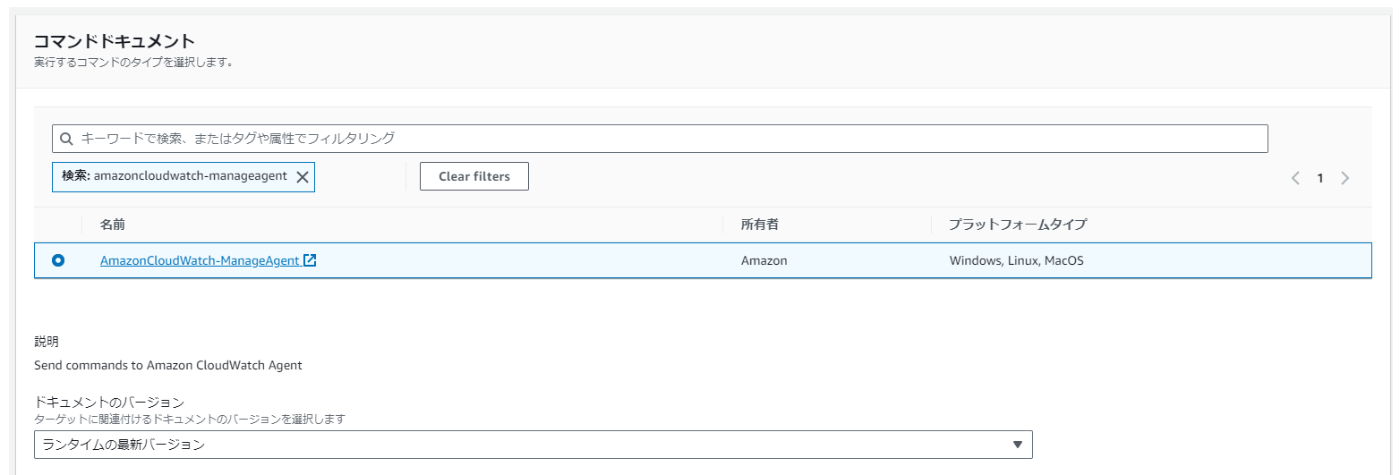Click the Windows, Linux, MacOS cell
This screenshot has width=1400, height=475.
tap(1016, 260)
